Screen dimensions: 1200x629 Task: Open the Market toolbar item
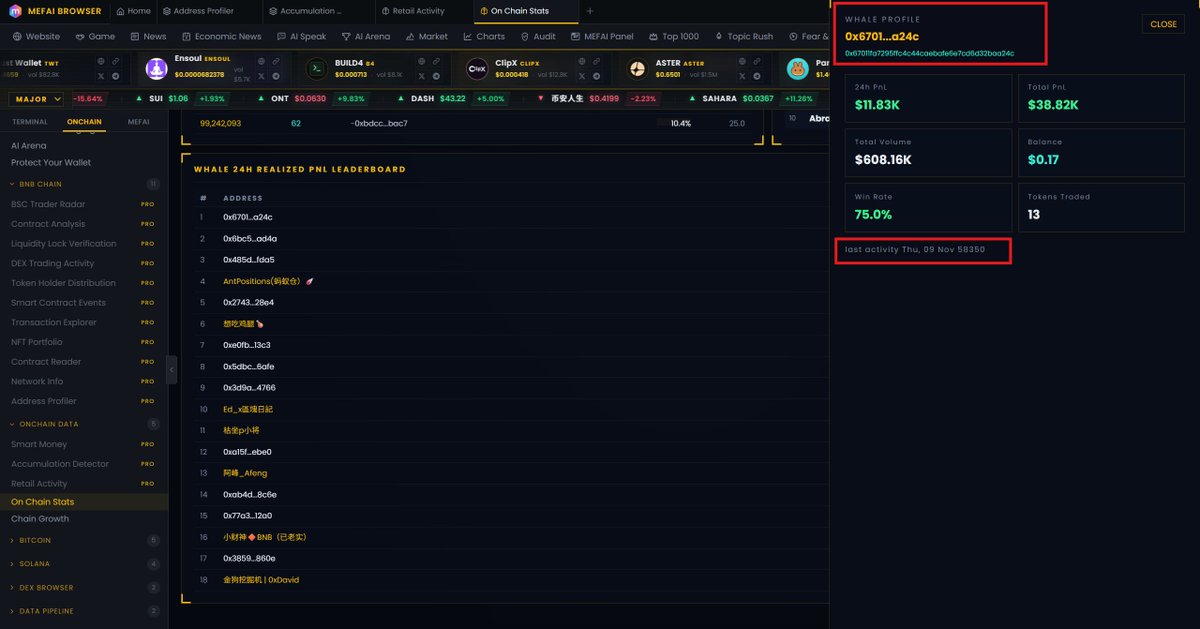pyautogui.click(x=427, y=36)
